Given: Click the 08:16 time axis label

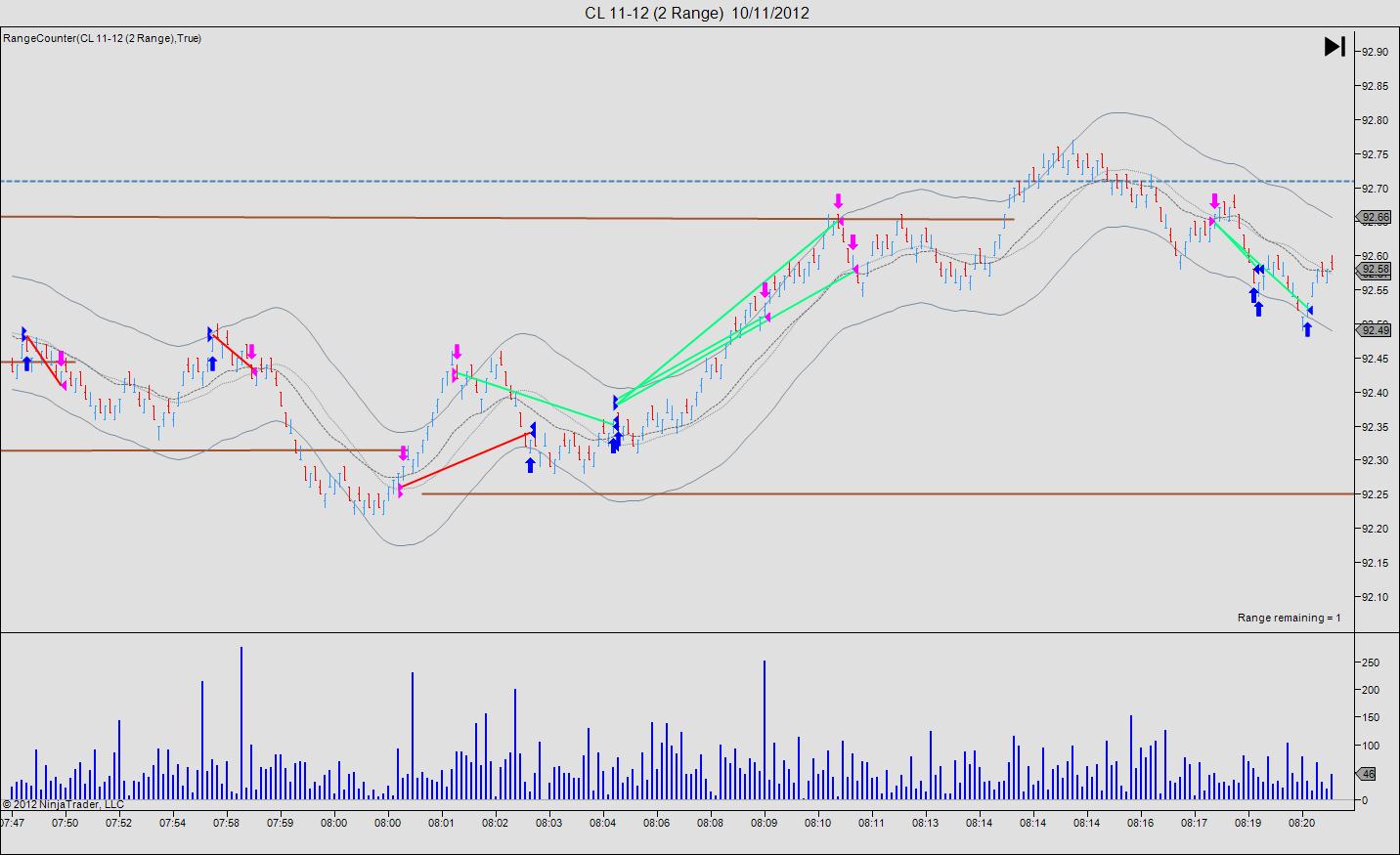Looking at the screenshot, I should (x=1141, y=823).
